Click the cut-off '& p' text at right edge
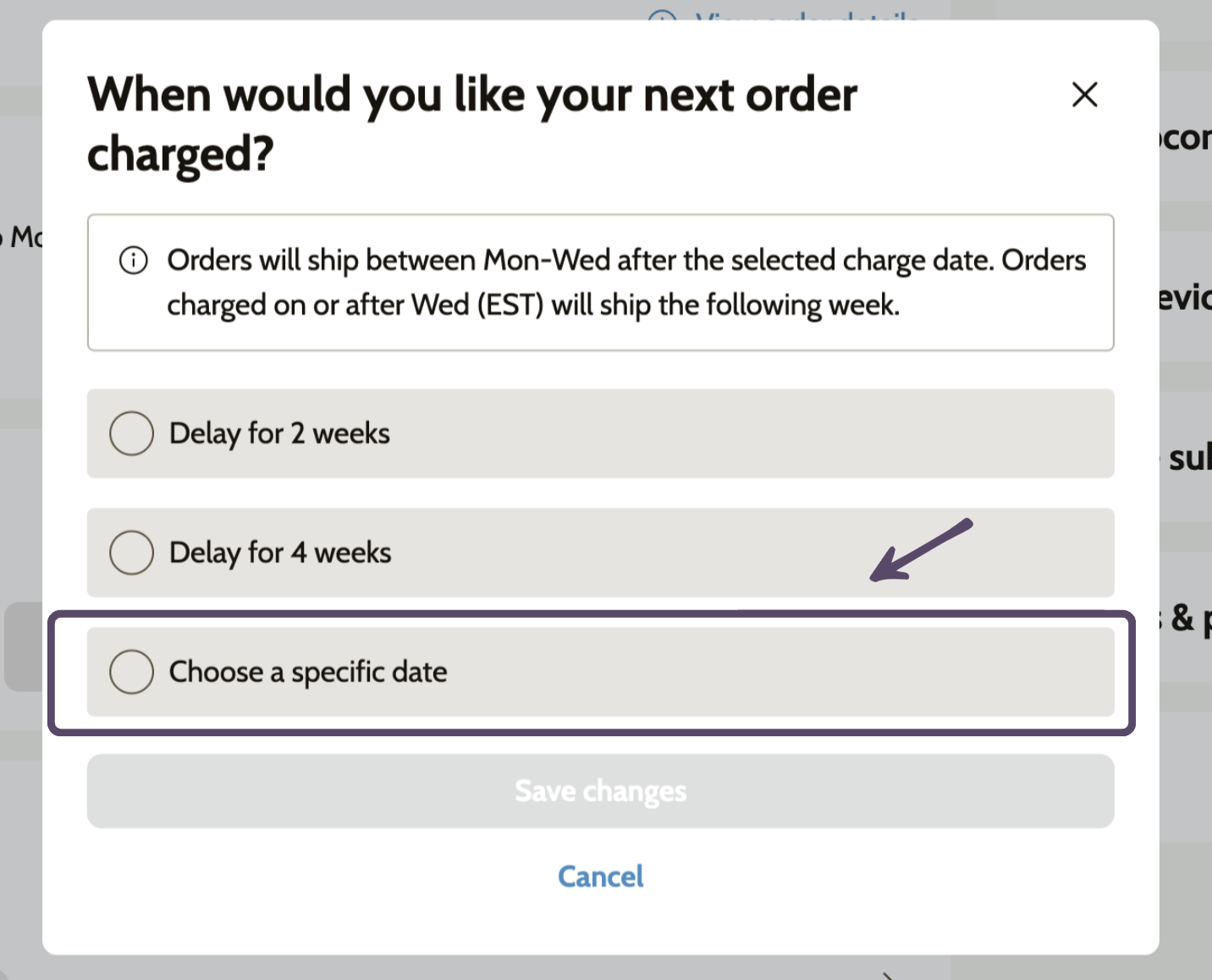1212x980 pixels. (1191, 619)
